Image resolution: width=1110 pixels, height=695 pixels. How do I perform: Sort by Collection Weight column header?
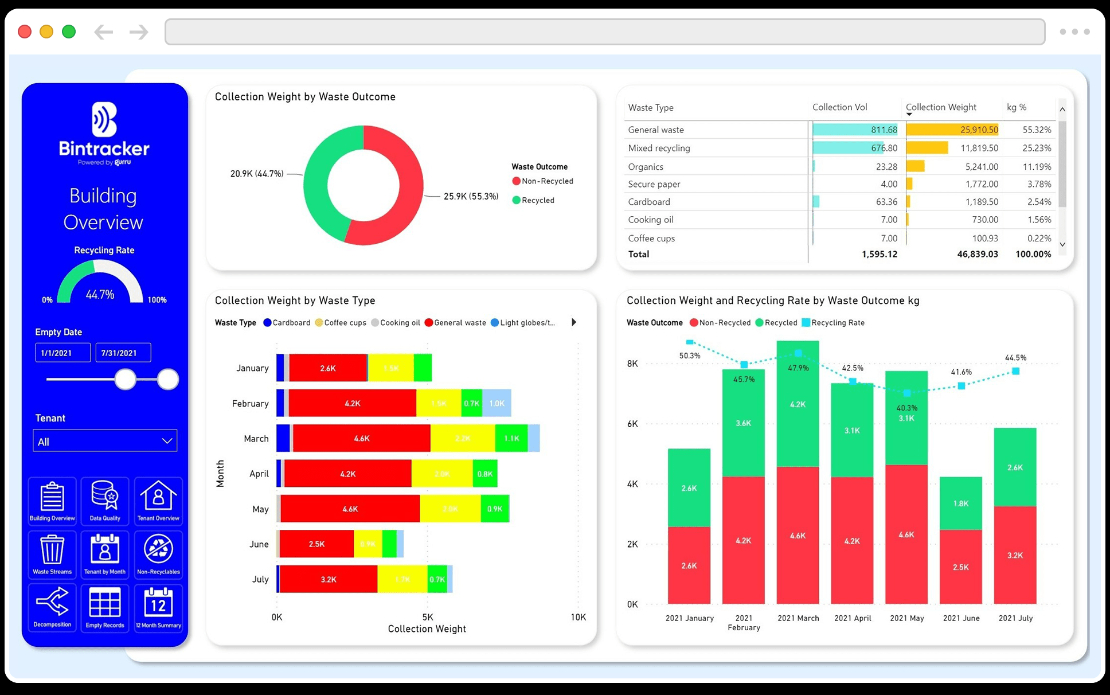(x=941, y=107)
